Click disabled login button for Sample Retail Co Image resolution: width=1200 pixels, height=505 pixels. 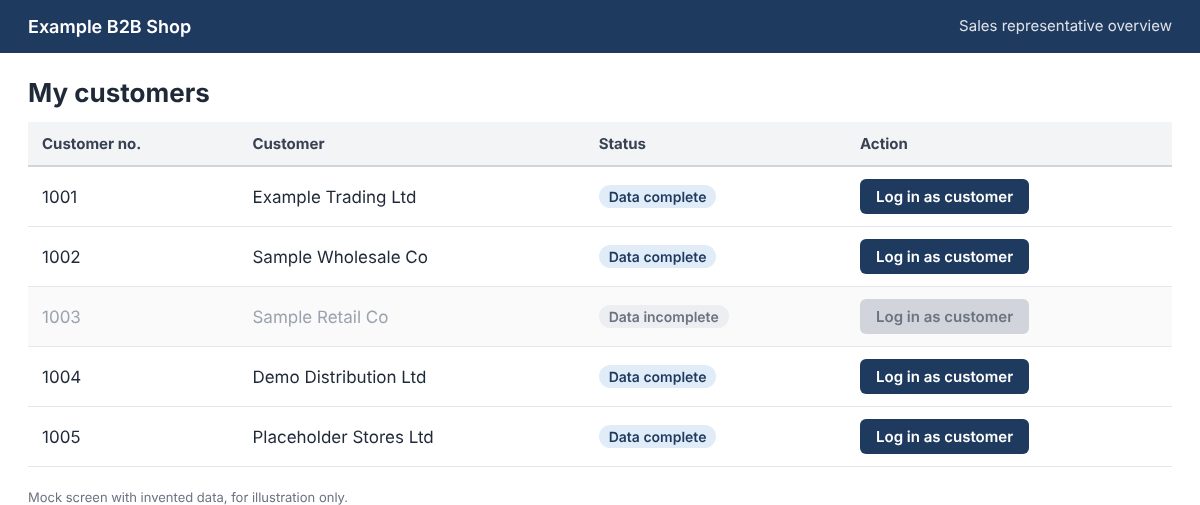click(x=944, y=317)
